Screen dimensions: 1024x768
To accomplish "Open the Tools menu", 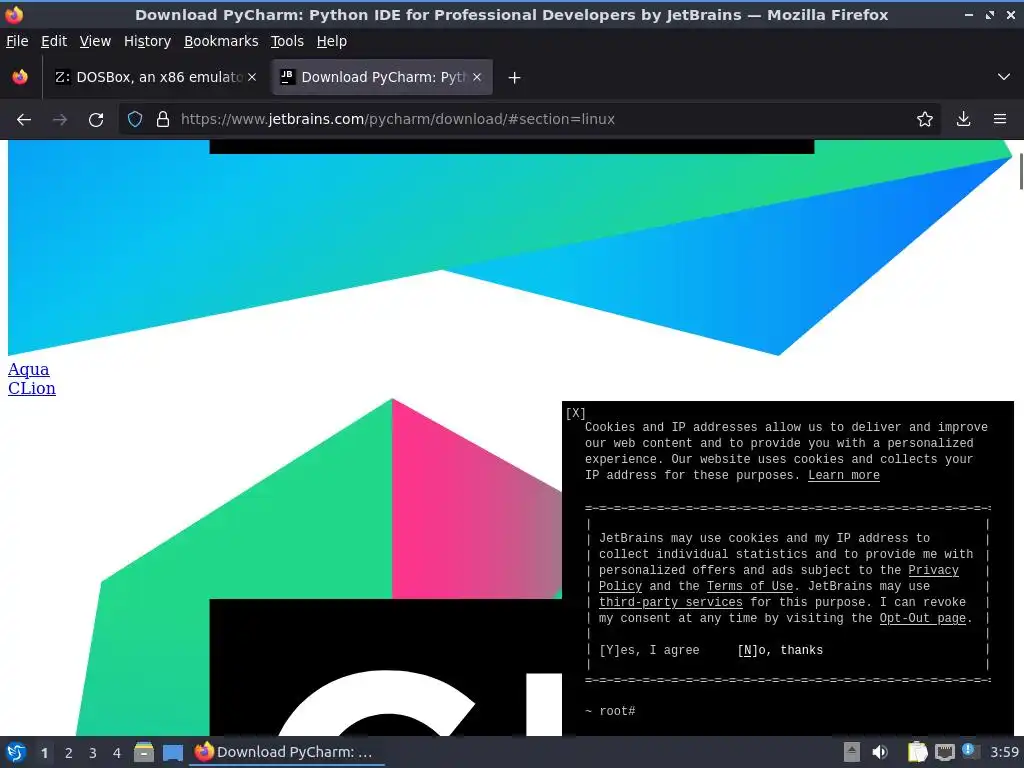I will (287, 41).
